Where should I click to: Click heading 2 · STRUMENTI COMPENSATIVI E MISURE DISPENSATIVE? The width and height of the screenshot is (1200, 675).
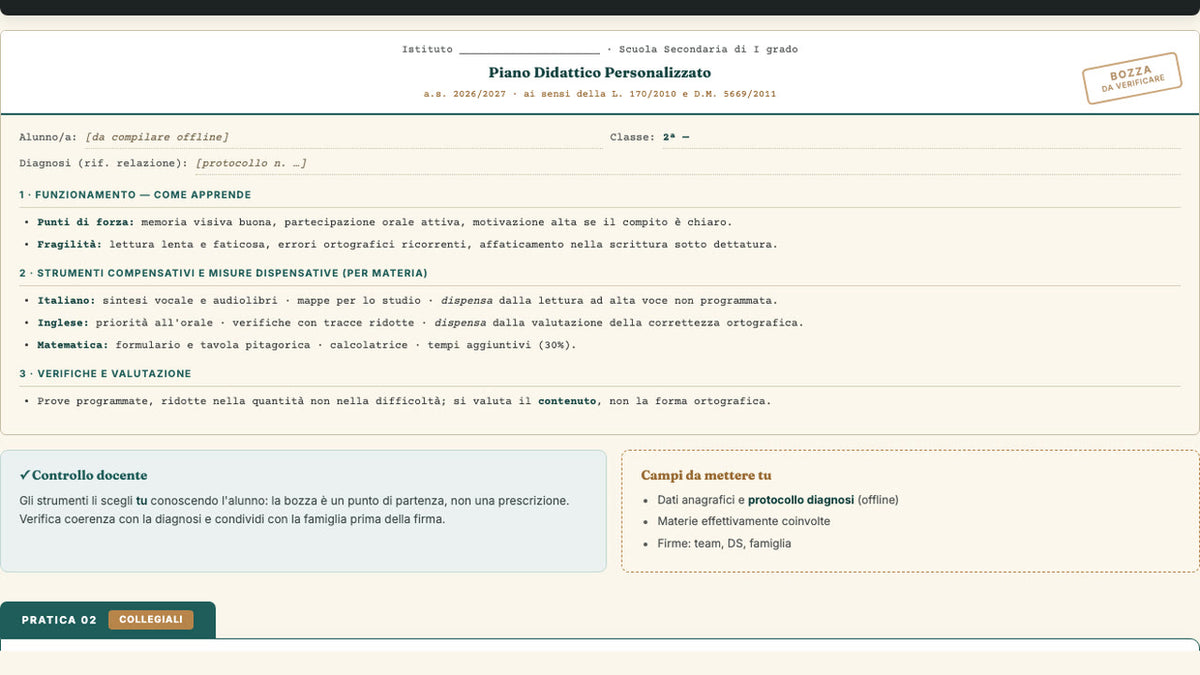[x=223, y=273]
